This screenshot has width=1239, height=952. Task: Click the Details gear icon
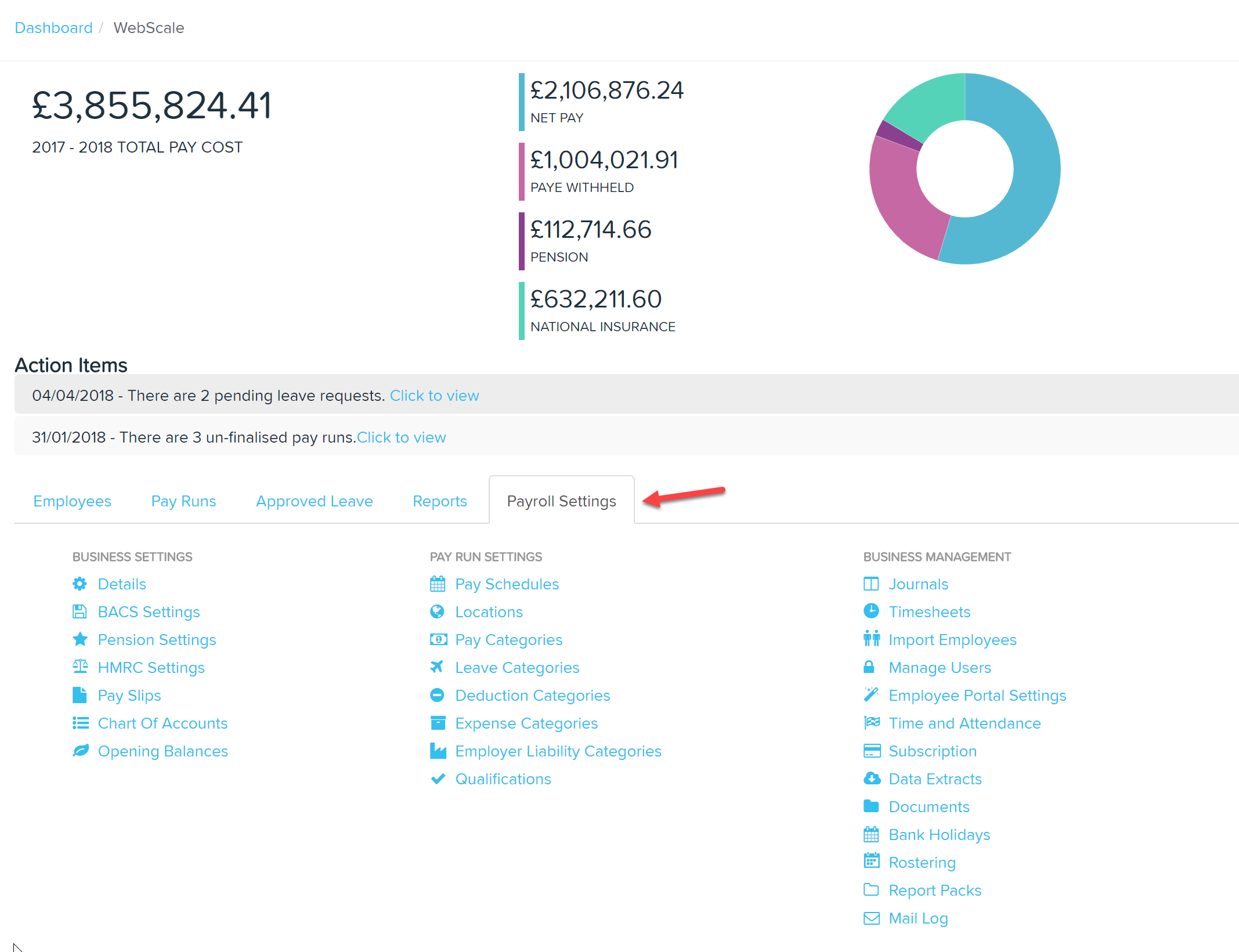[x=80, y=583]
